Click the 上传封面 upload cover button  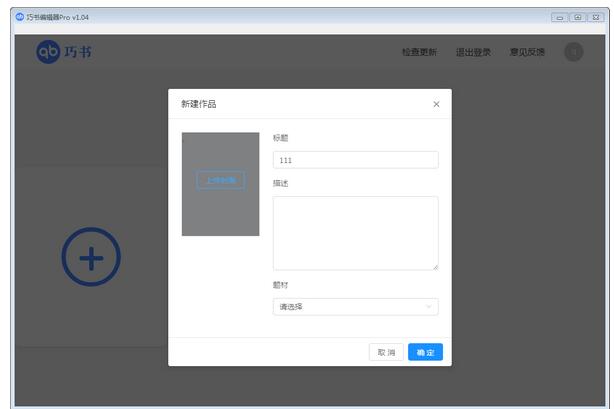[x=220, y=181]
